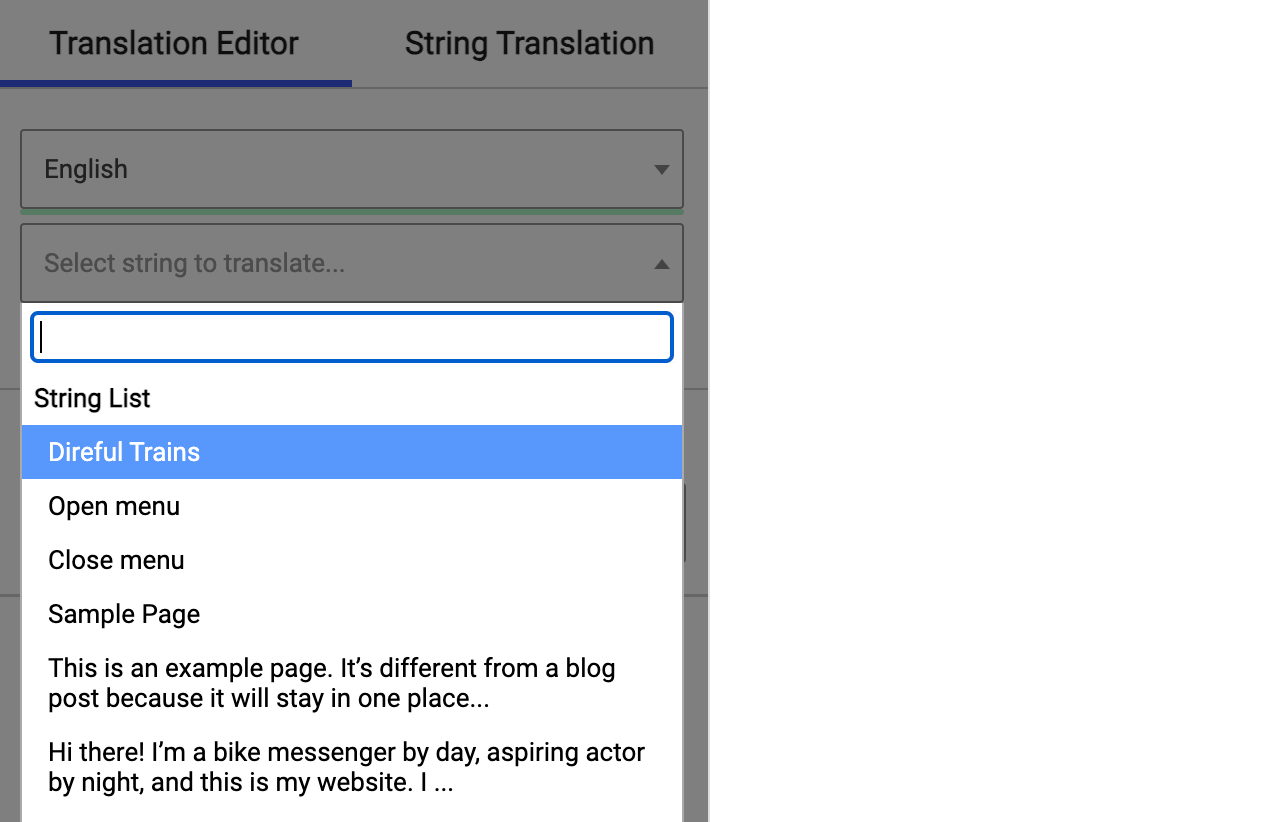1284x822 pixels.
Task: Click the English language selector box
Action: tap(351, 169)
